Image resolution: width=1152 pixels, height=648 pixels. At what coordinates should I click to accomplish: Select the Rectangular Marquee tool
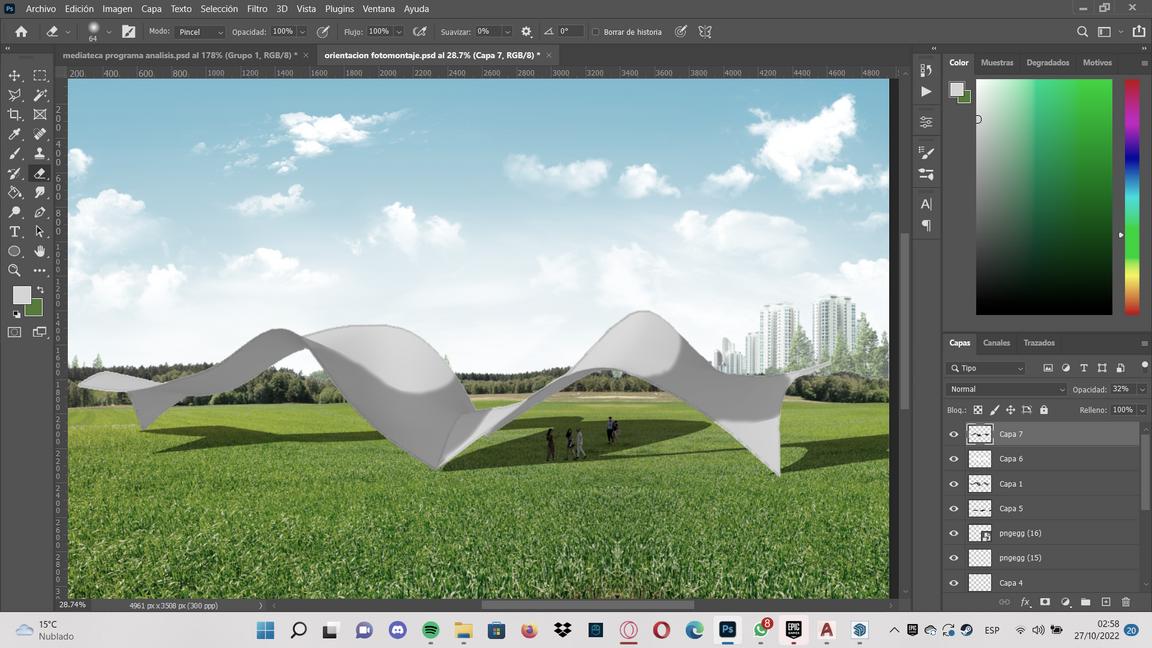pos(40,76)
